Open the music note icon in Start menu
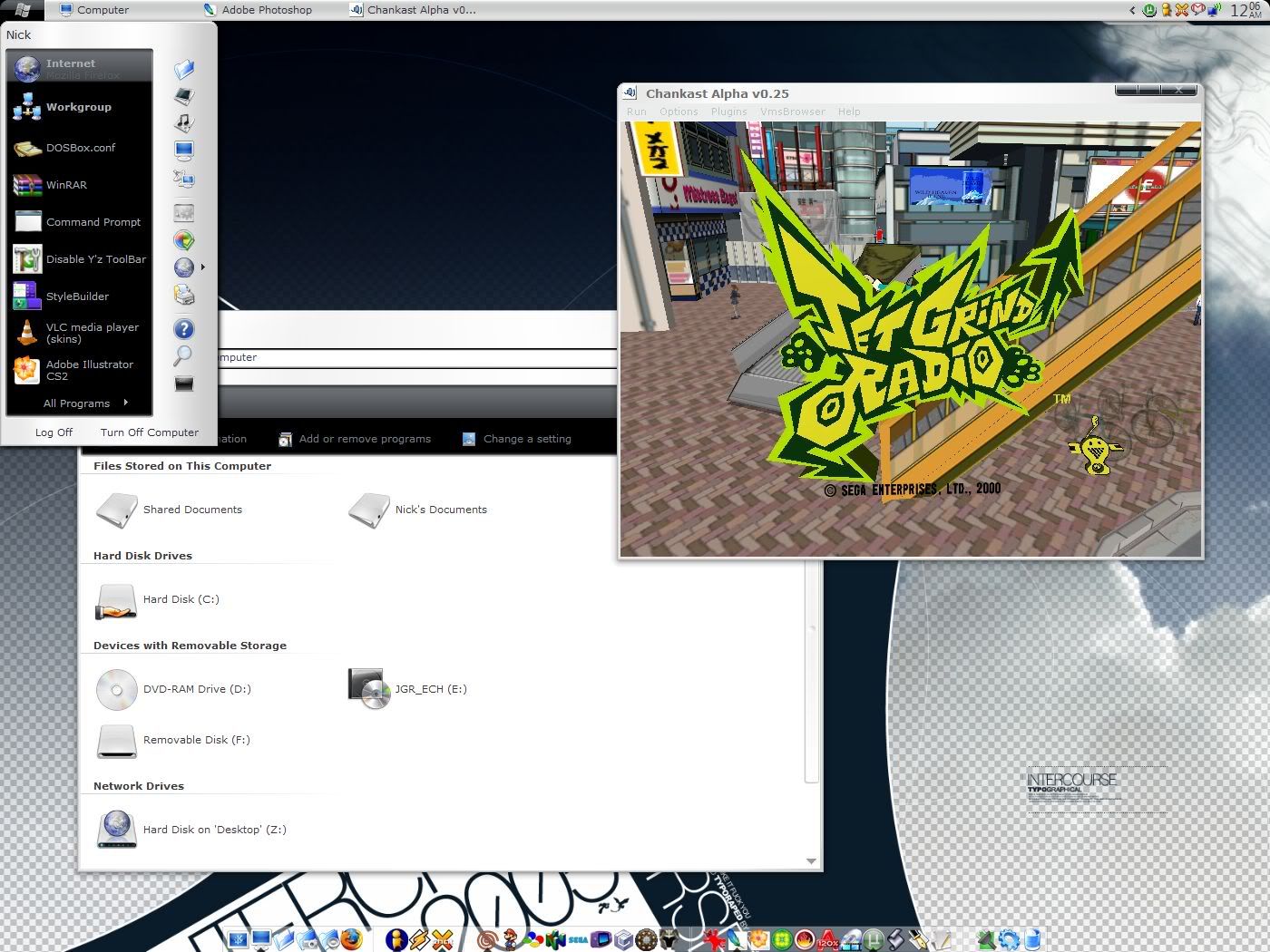This screenshot has width=1270, height=952. pos(184,121)
